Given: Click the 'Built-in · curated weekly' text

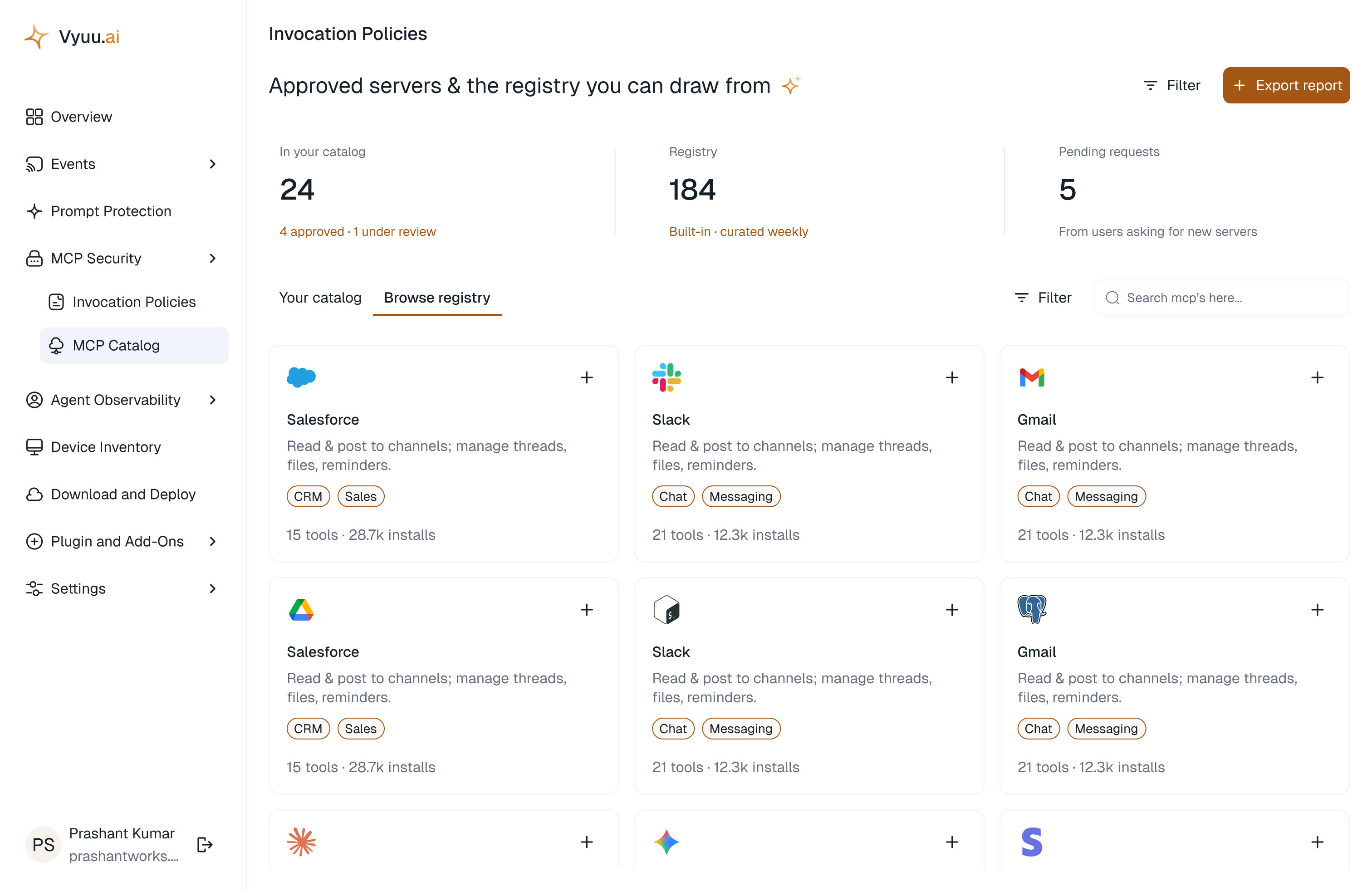Looking at the screenshot, I should point(739,231).
